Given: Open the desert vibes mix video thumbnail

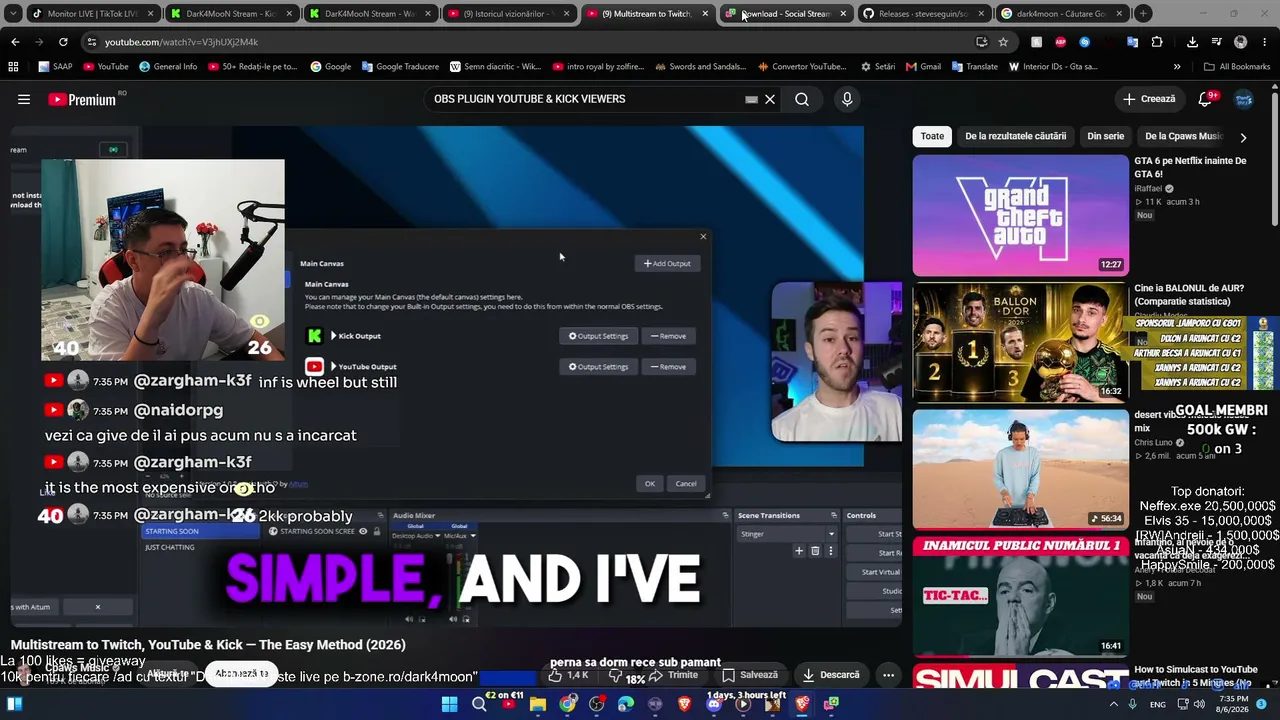Looking at the screenshot, I should [1020, 469].
